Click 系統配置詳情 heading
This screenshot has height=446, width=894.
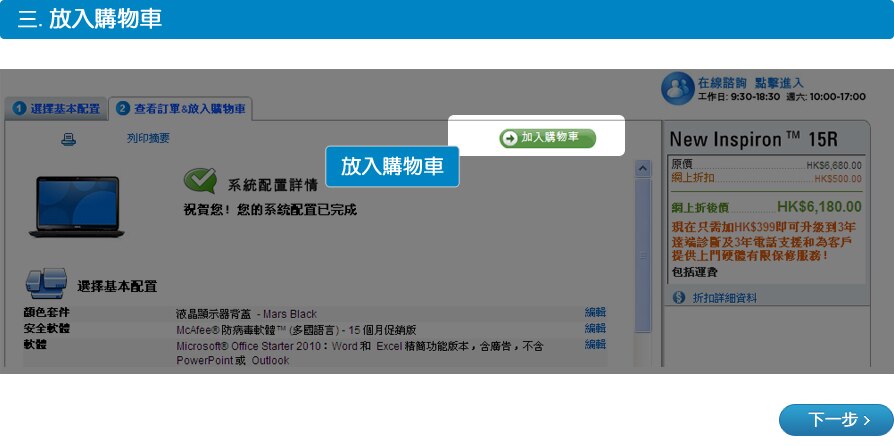273,185
